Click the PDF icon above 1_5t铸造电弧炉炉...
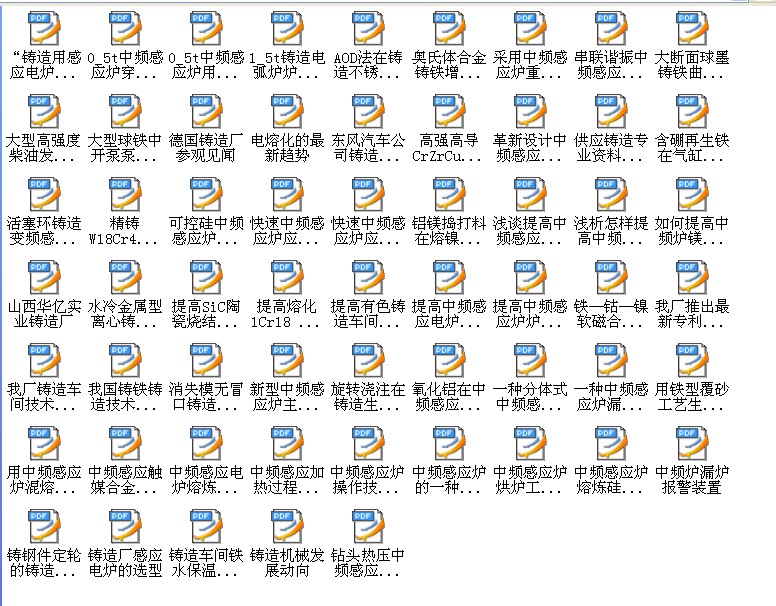Image resolution: width=776 pixels, height=606 pixels. click(287, 28)
